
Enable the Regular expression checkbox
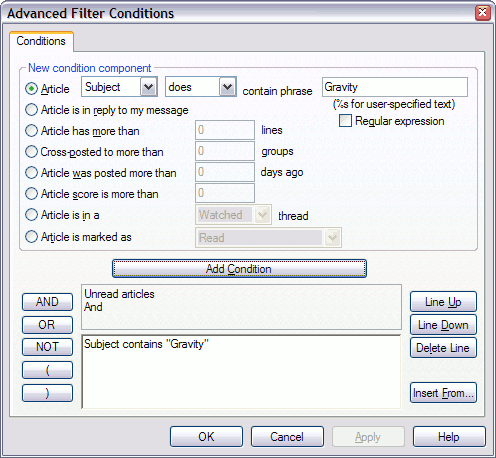345,121
